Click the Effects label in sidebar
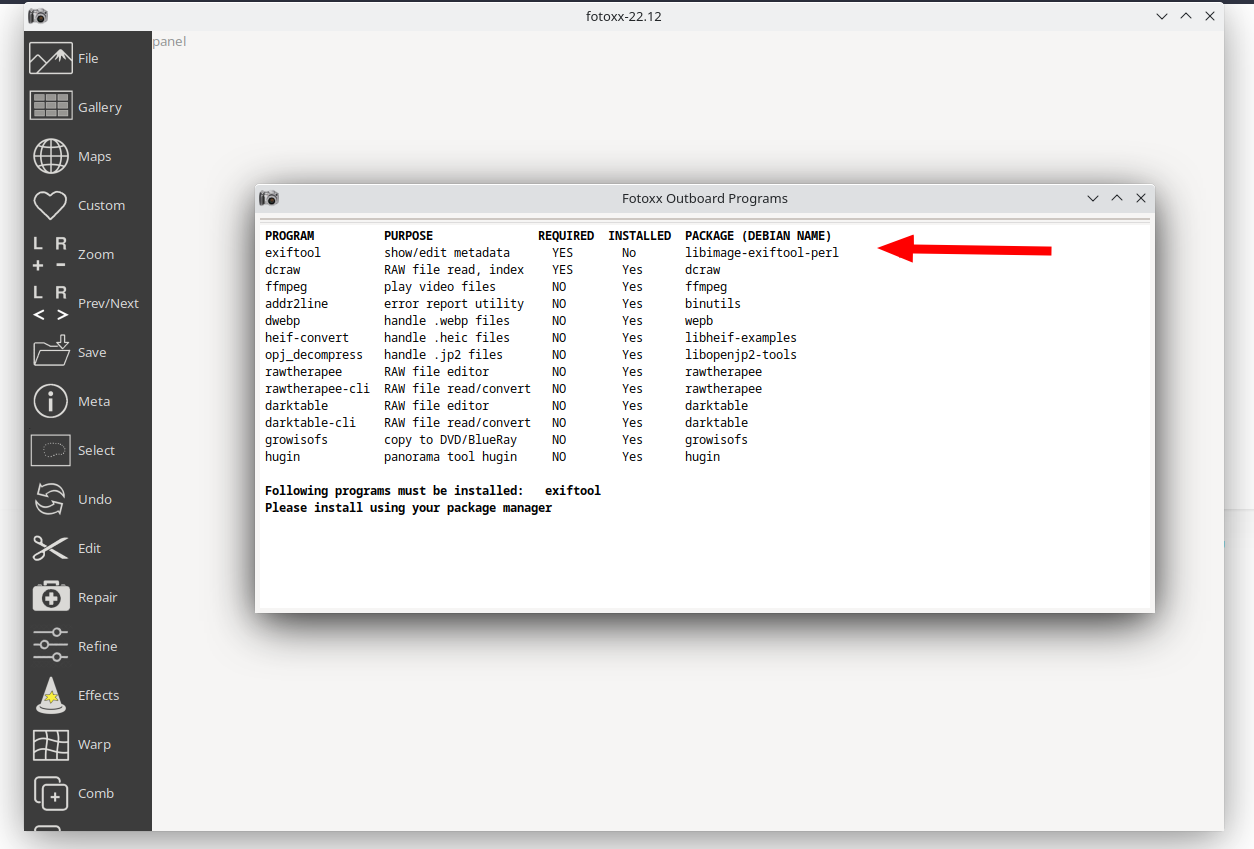 click(x=99, y=695)
